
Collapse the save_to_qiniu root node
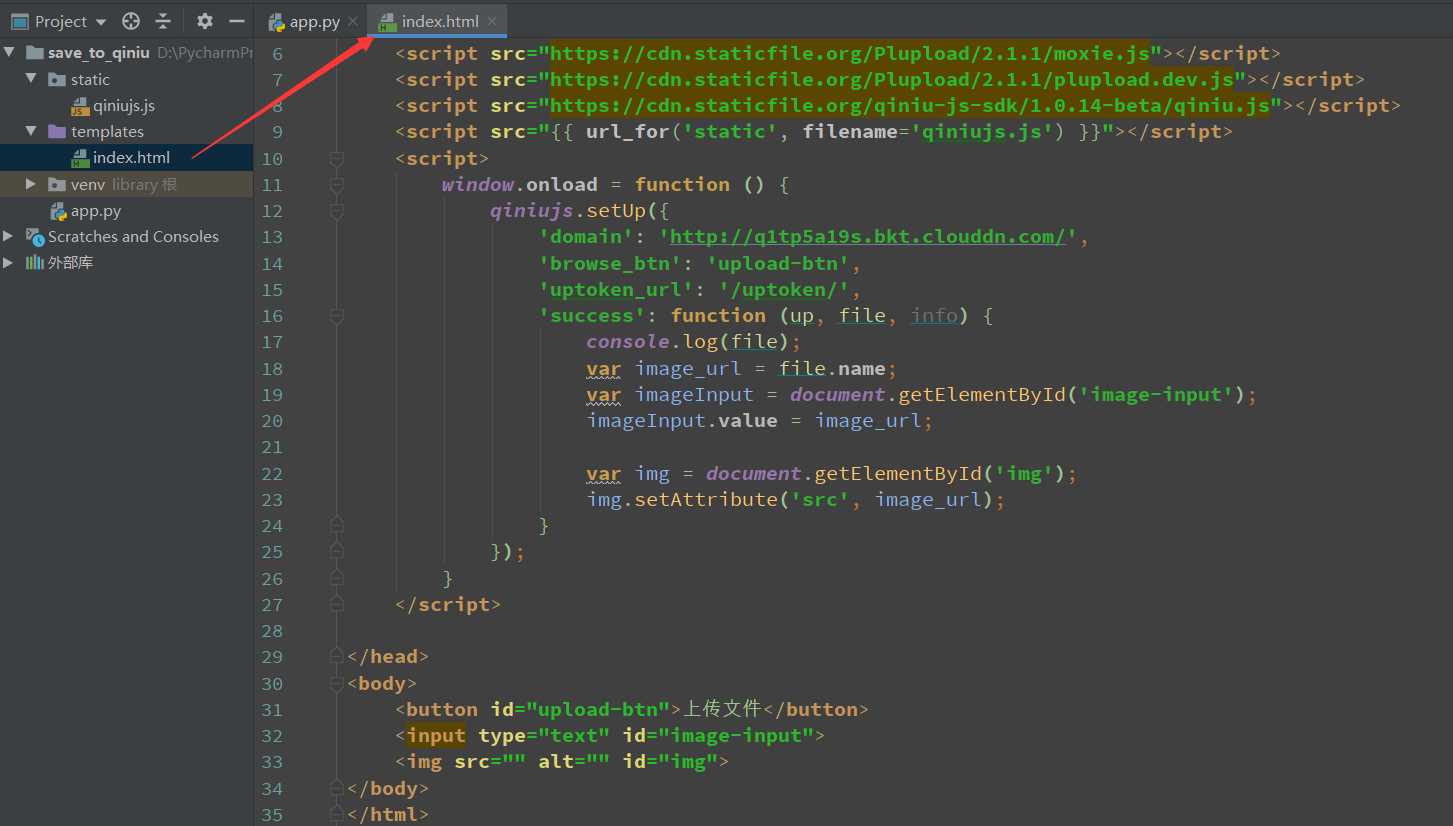pos(9,53)
